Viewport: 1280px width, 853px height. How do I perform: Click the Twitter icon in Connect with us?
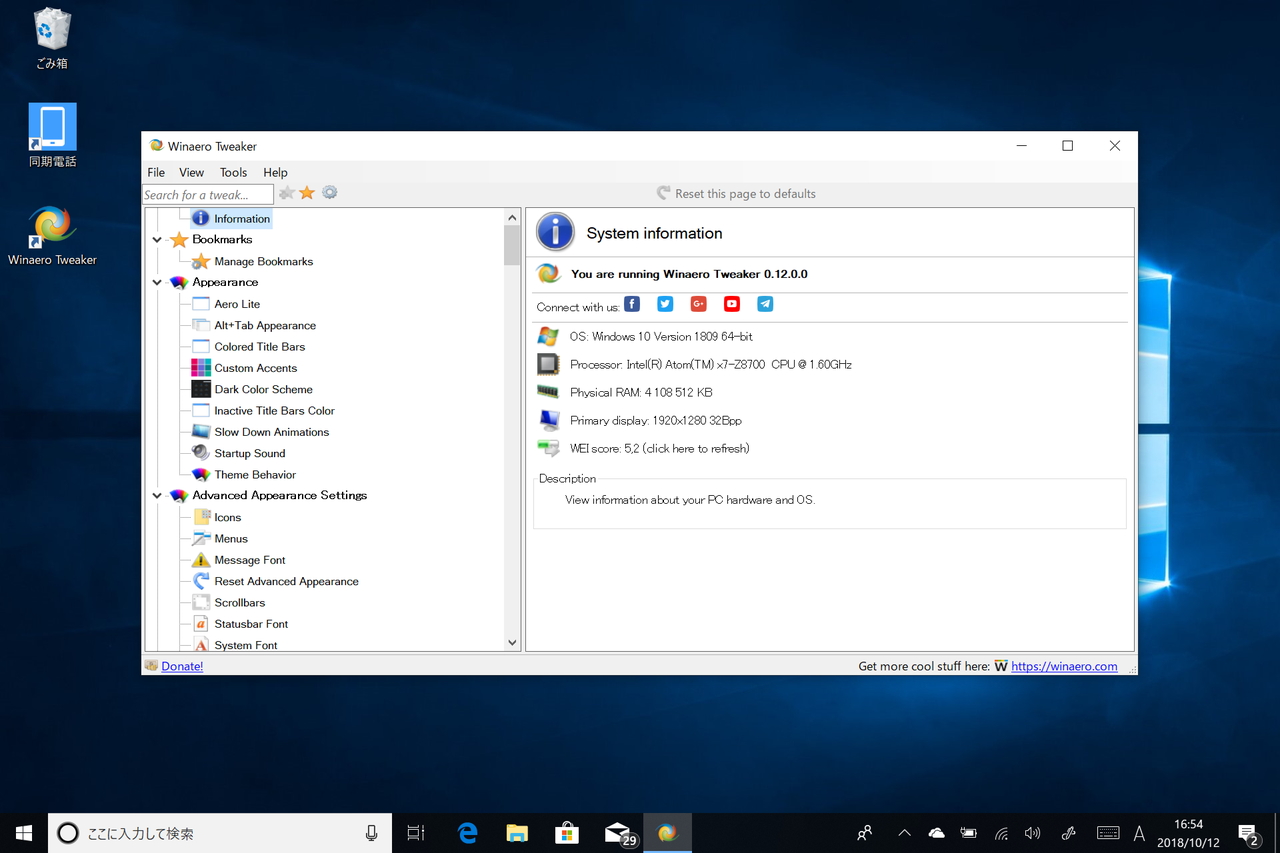(664, 304)
